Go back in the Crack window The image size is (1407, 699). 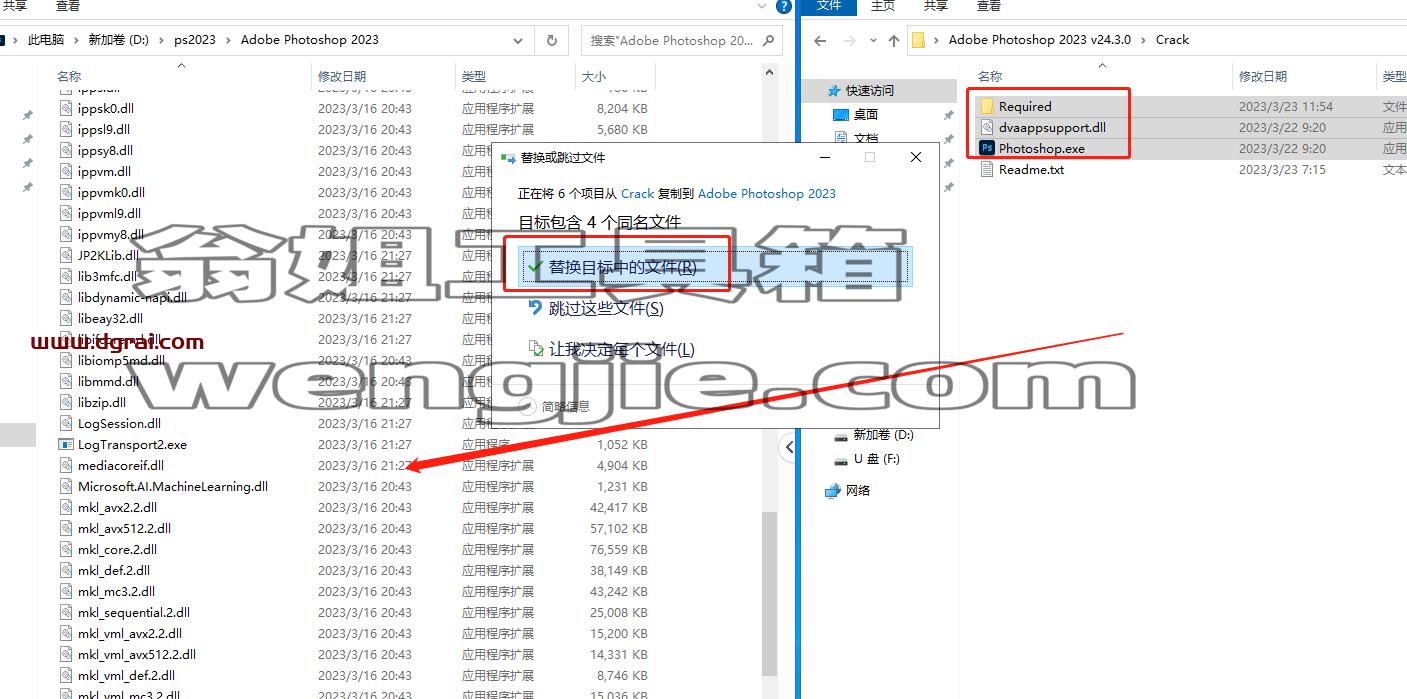click(820, 40)
